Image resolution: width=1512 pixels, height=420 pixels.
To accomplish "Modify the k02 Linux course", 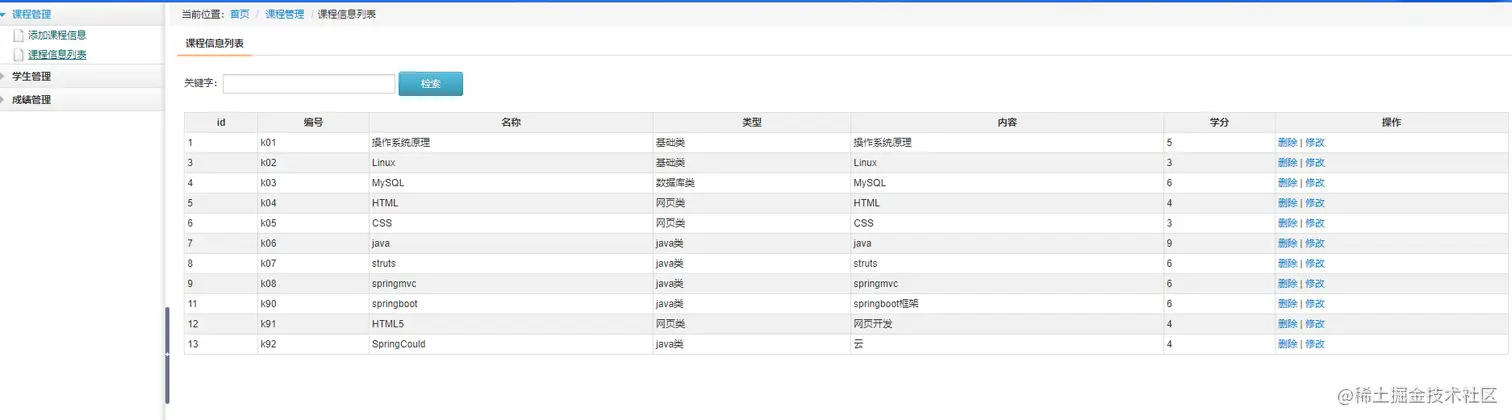I will [x=1315, y=162].
